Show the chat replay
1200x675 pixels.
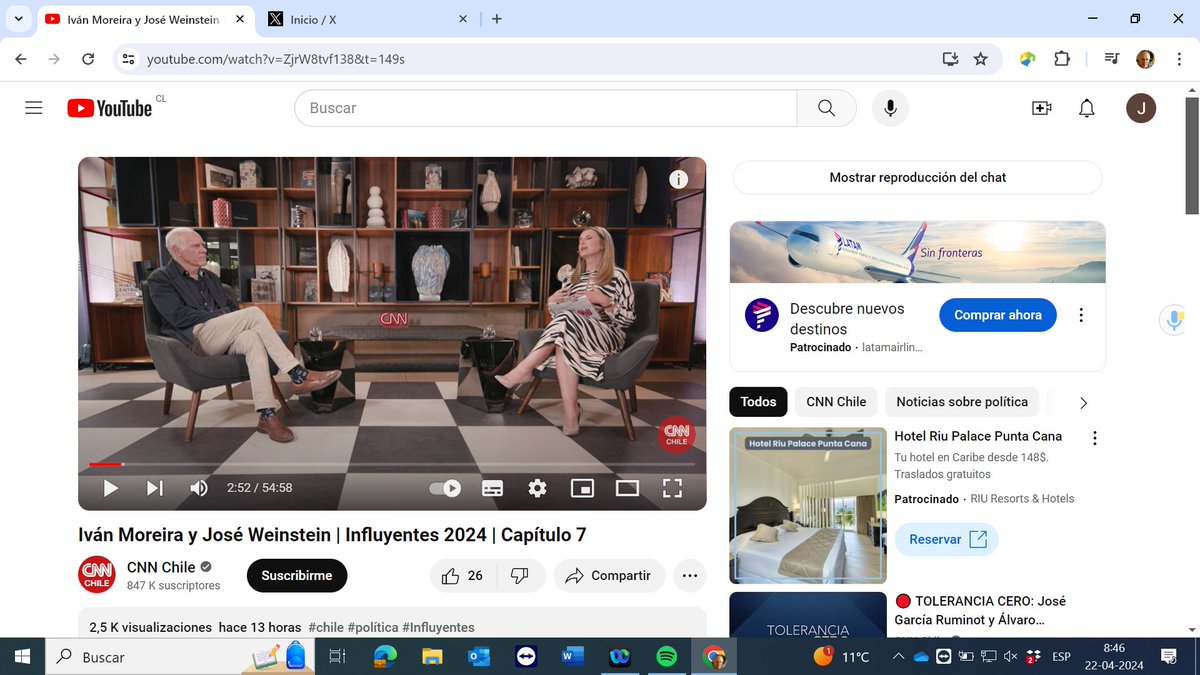tap(918, 177)
